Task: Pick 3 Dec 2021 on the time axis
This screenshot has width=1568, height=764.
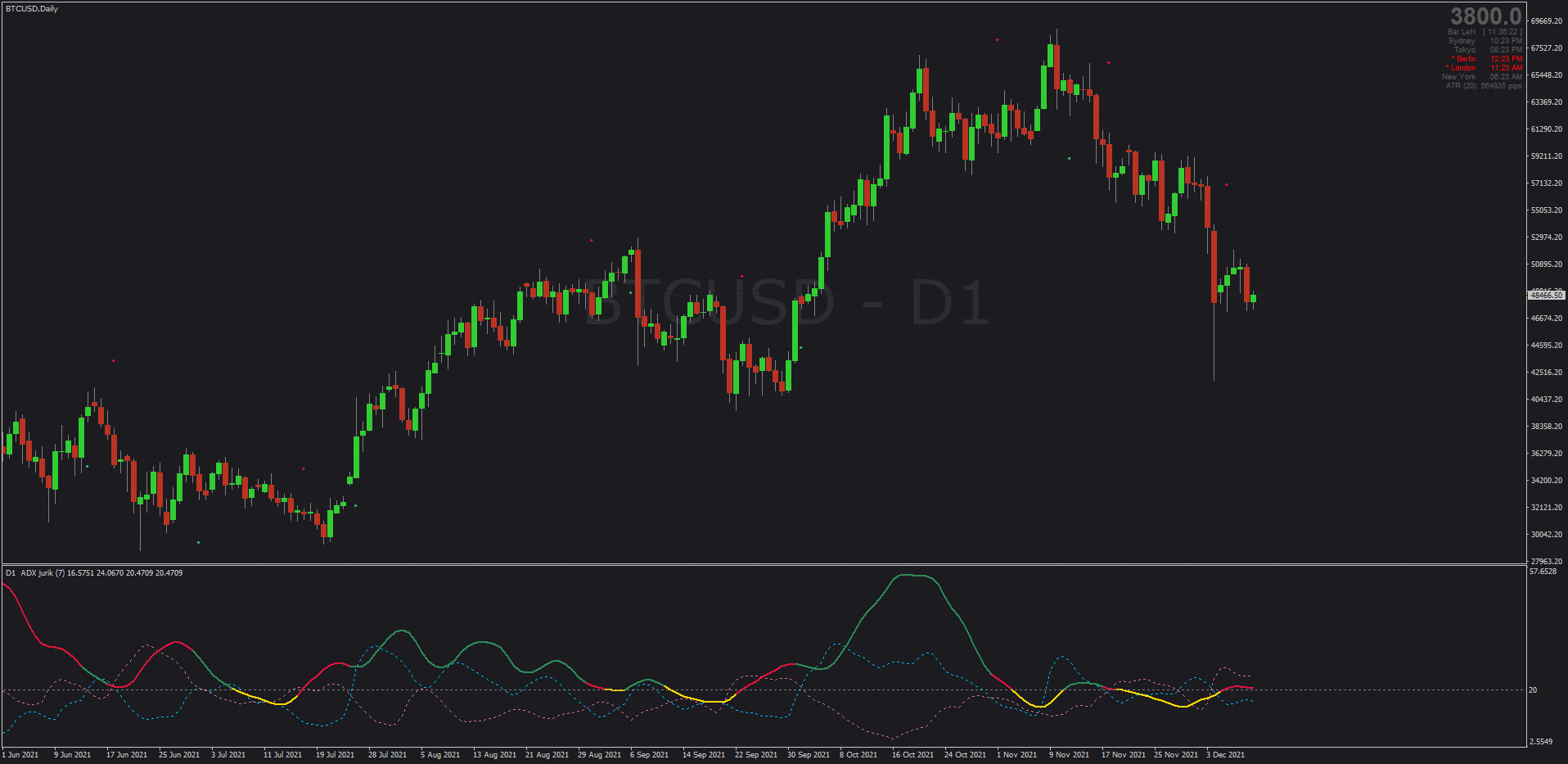Action: coord(1226,755)
